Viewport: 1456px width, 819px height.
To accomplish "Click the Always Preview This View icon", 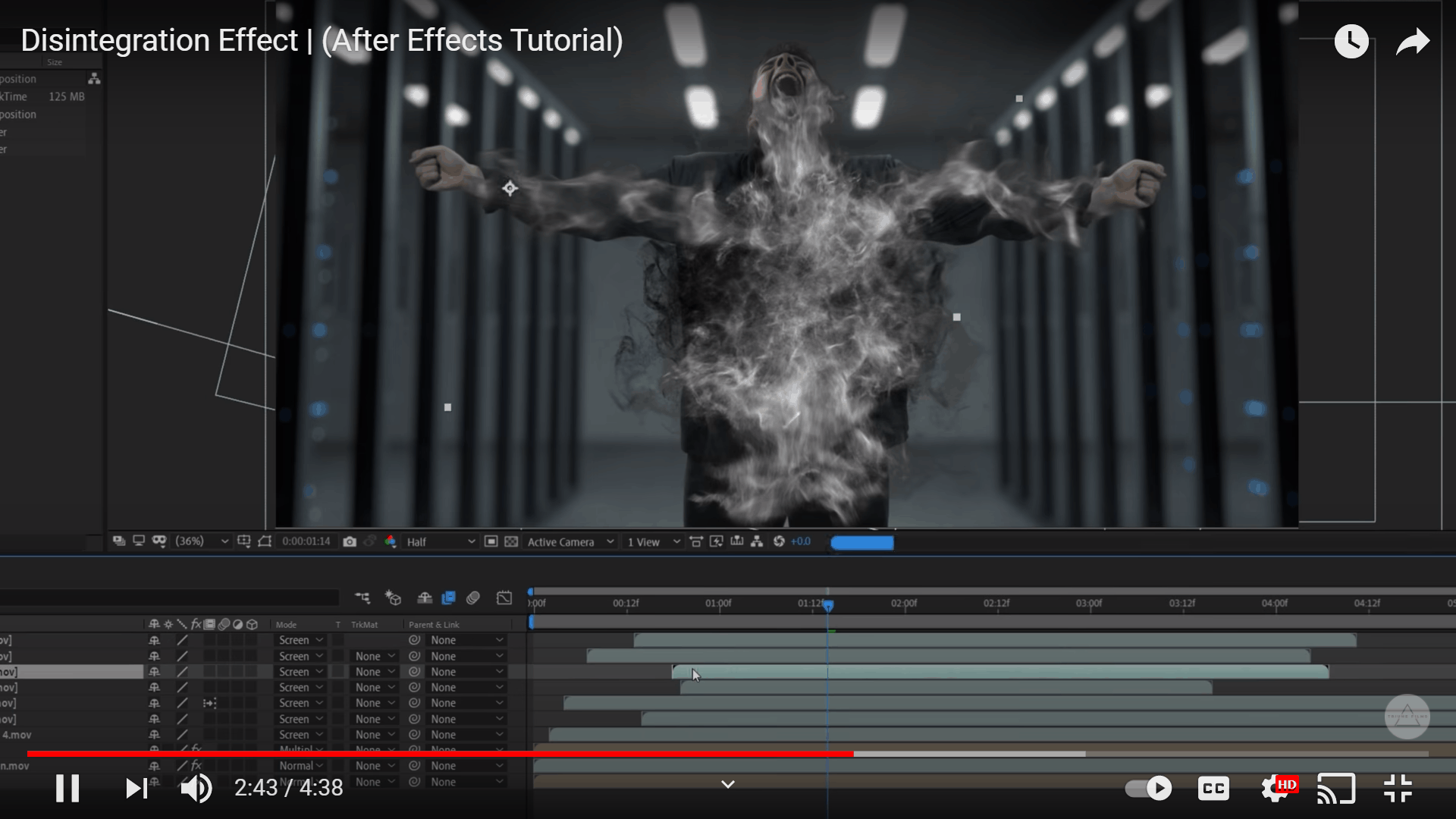I will 119,541.
